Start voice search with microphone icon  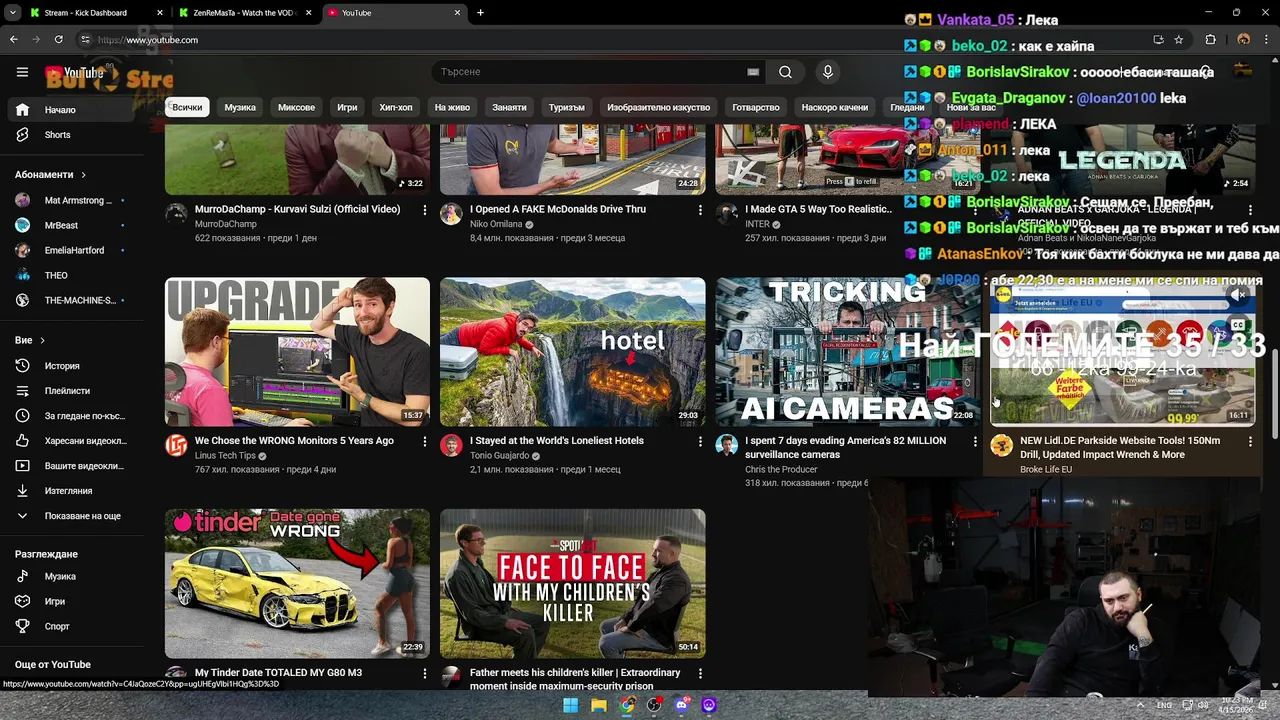[x=827, y=72]
